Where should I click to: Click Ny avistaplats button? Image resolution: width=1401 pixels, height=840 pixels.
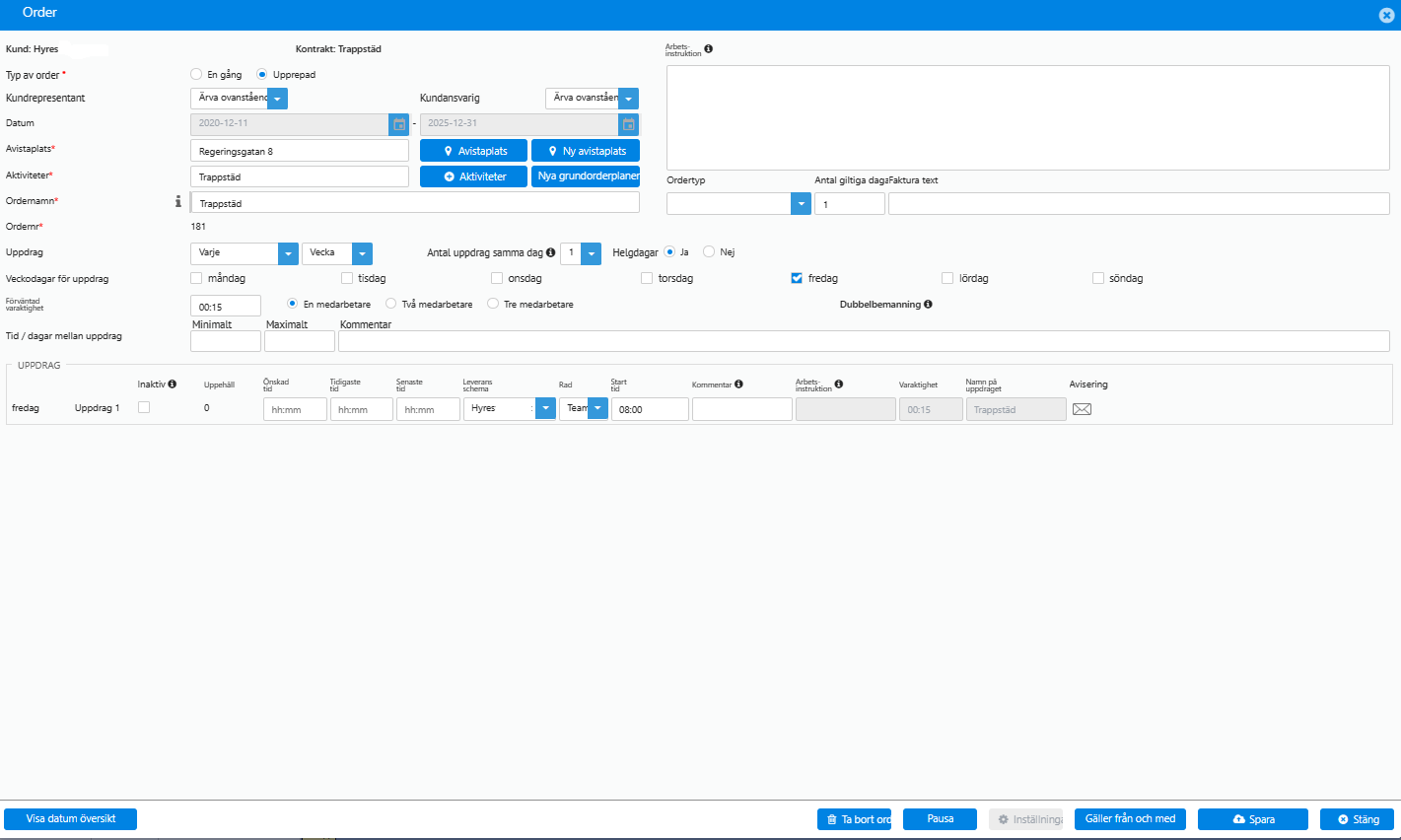[586, 151]
